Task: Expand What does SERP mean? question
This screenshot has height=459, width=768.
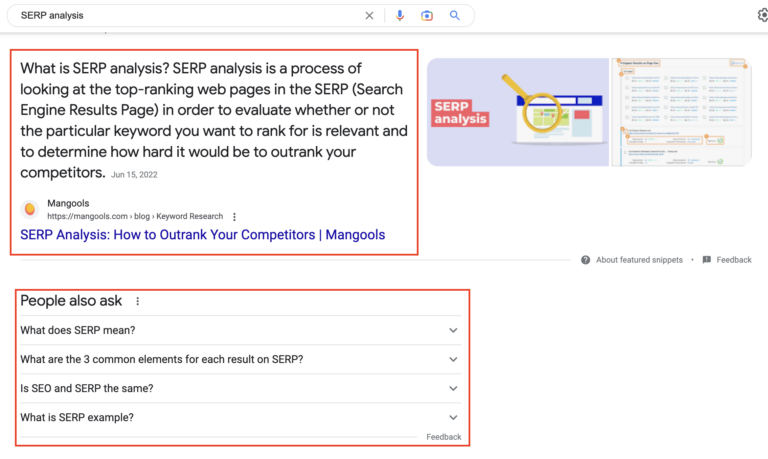Action: point(240,330)
